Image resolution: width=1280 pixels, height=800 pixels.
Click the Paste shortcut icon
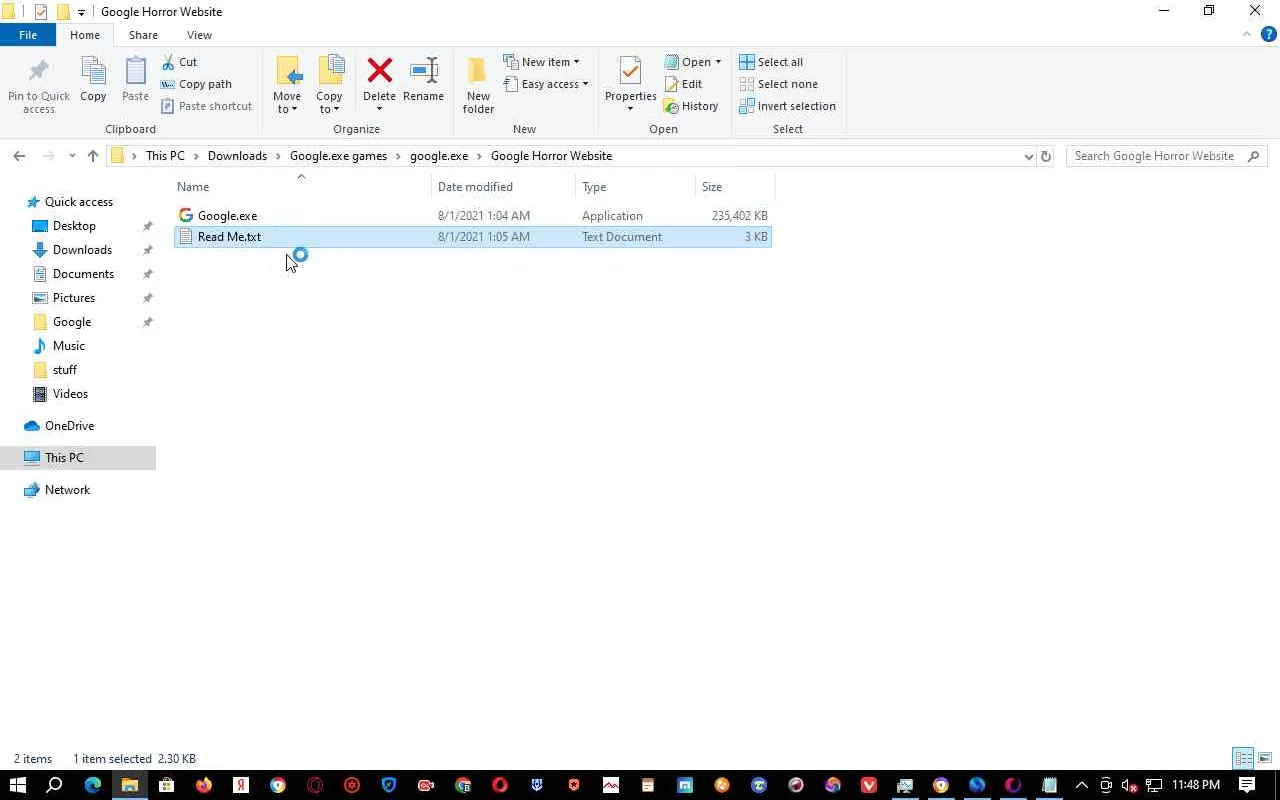pos(168,106)
